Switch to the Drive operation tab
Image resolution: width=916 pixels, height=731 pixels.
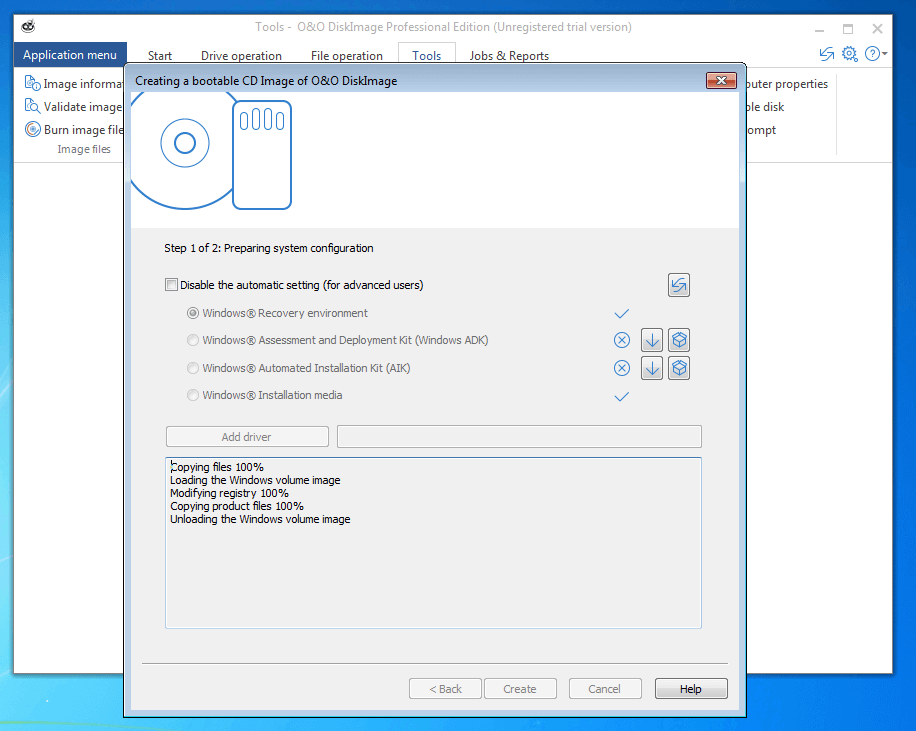coord(241,56)
